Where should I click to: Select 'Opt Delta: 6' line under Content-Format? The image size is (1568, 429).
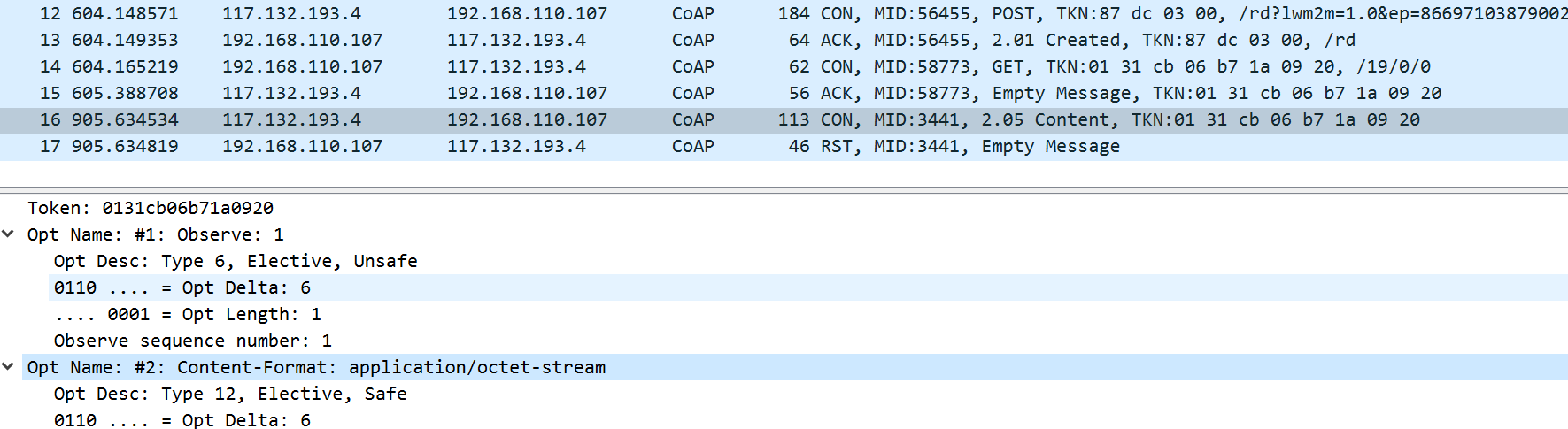182,420
